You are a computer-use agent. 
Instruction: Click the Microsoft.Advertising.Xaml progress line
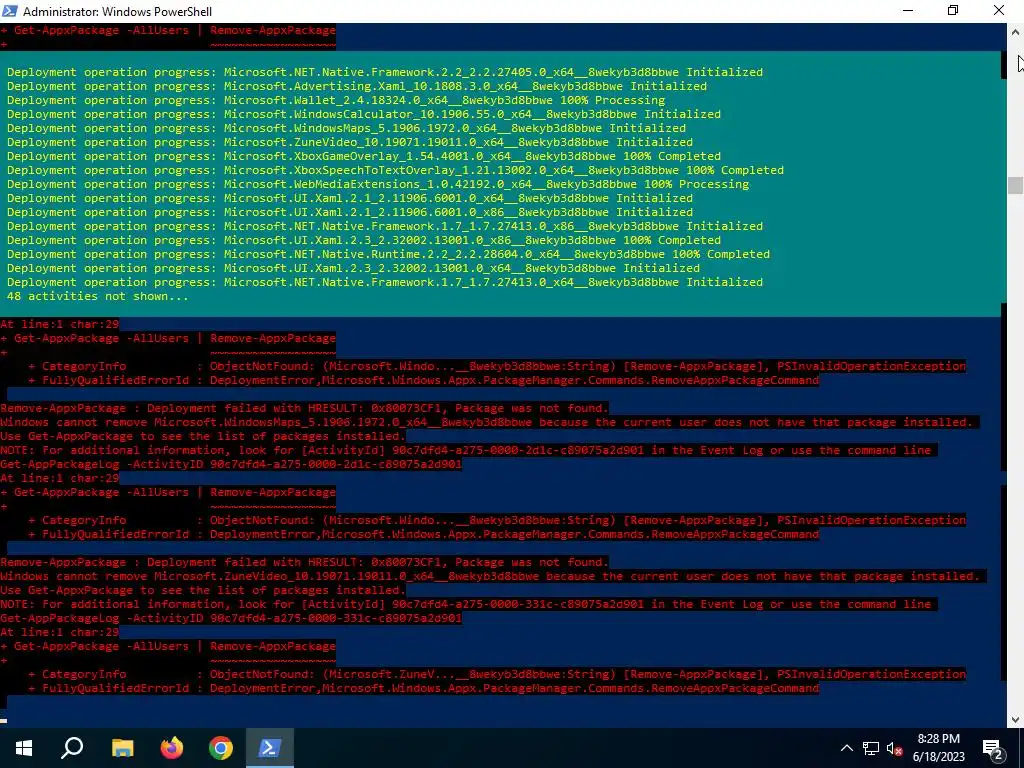(x=357, y=86)
